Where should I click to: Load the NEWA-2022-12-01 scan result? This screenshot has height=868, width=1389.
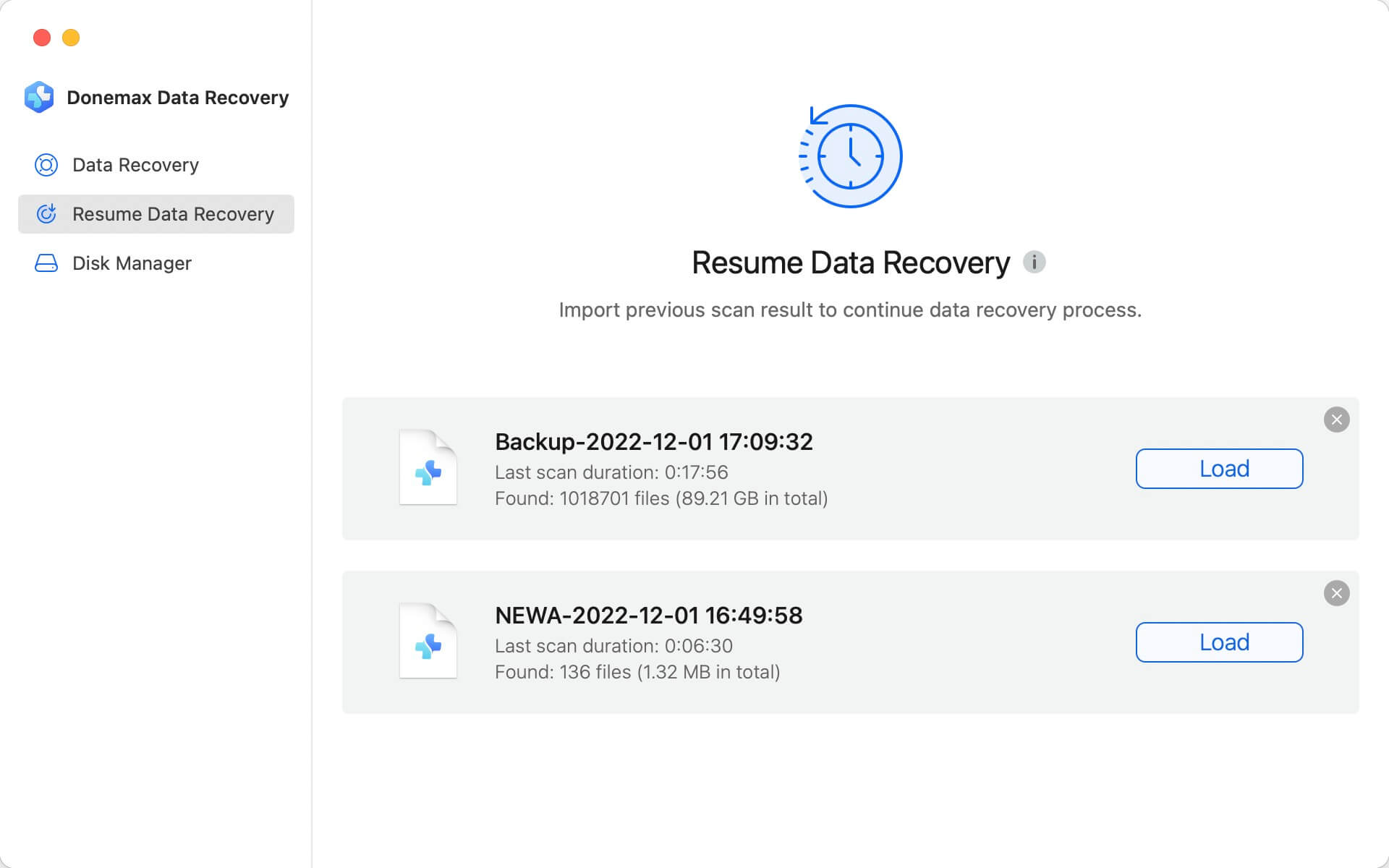(x=1219, y=642)
